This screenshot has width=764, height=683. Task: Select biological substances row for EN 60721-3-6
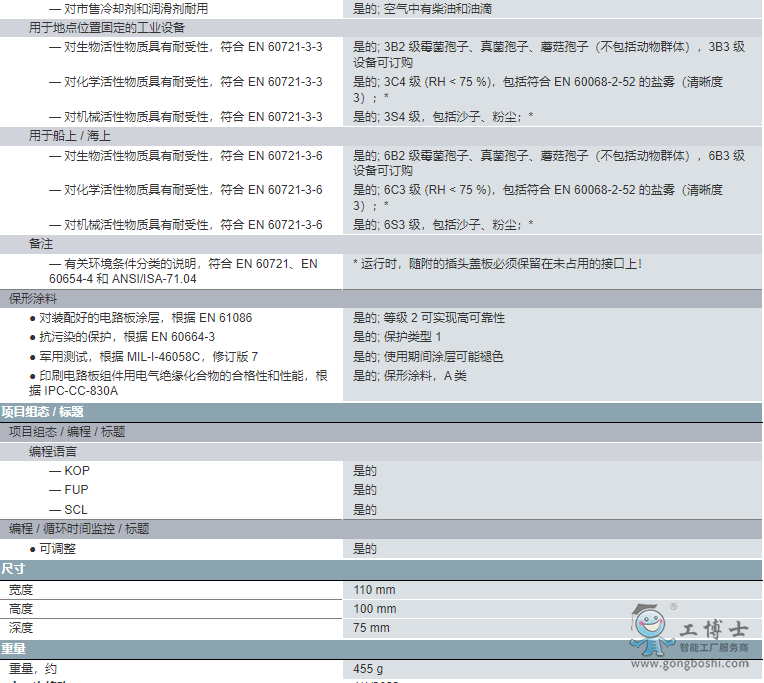[x=186, y=156]
